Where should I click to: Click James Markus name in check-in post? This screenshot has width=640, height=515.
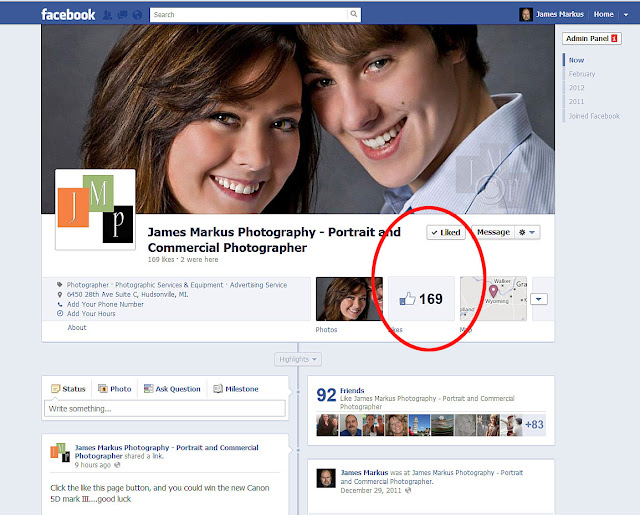(x=364, y=473)
